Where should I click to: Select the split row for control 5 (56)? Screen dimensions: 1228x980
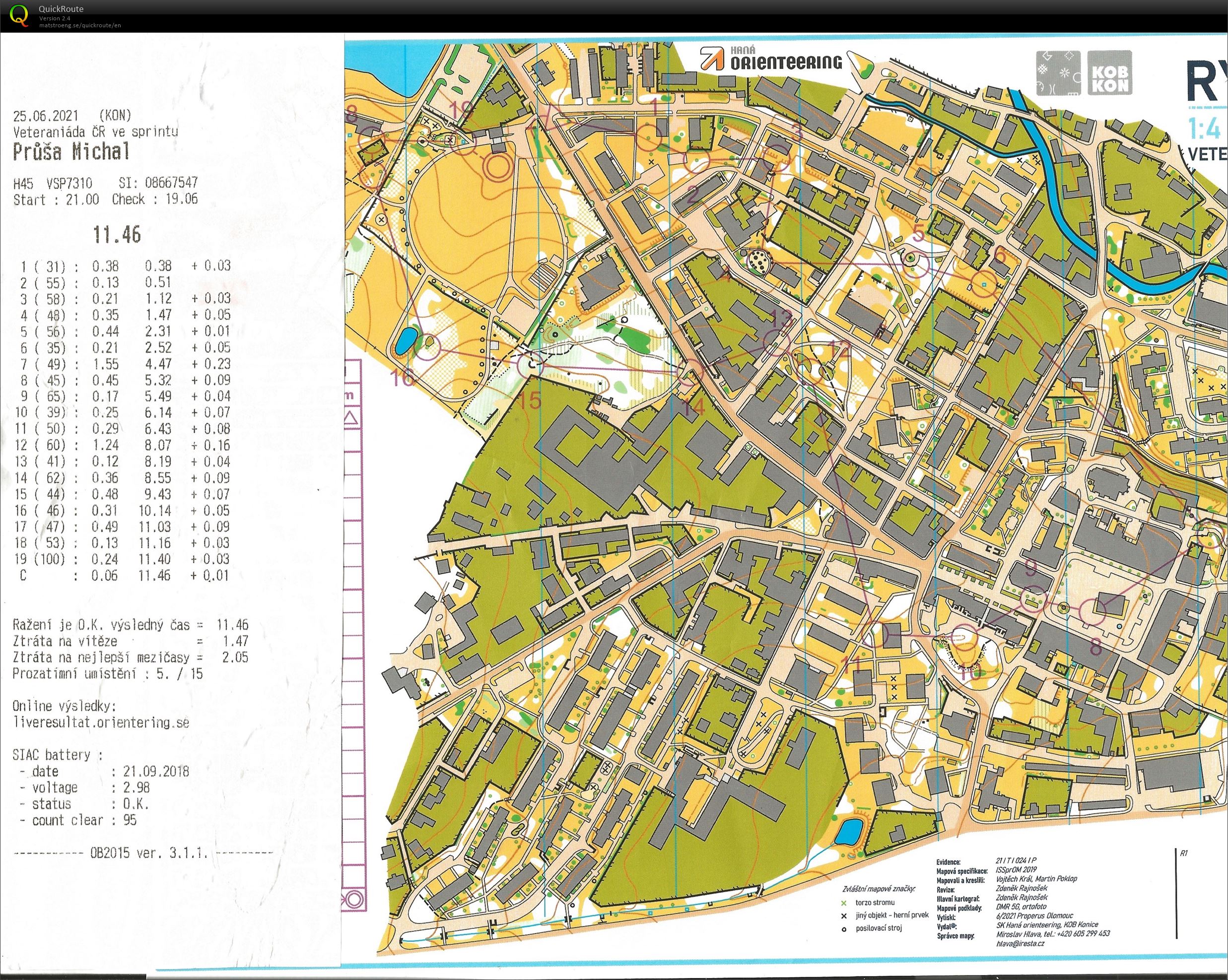point(125,331)
